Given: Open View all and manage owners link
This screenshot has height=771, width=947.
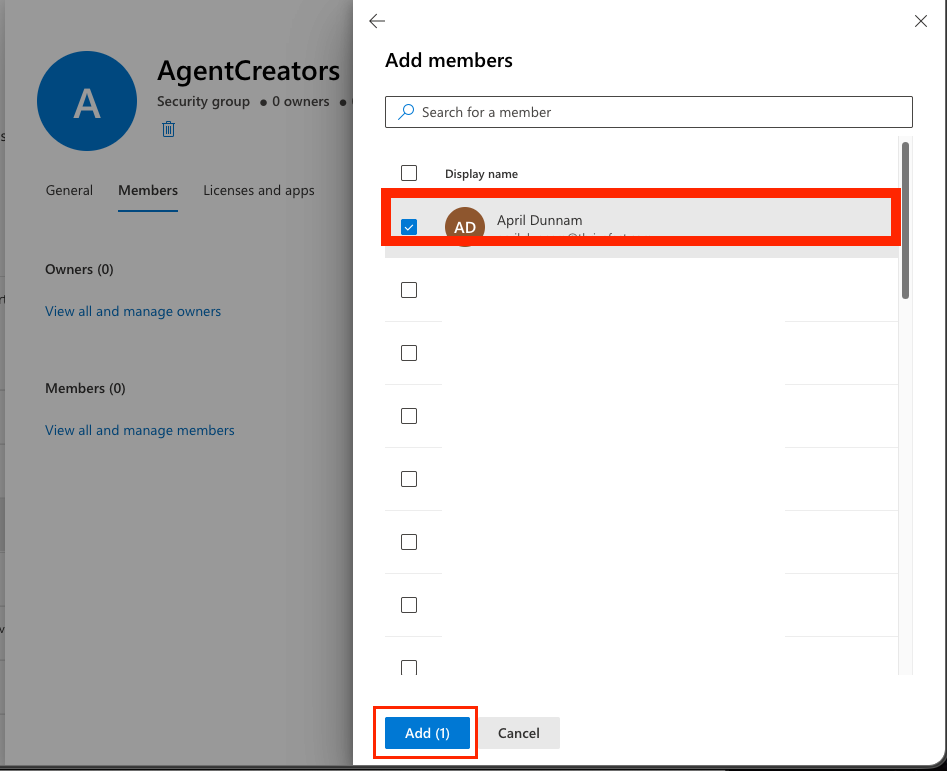Looking at the screenshot, I should tap(133, 311).
